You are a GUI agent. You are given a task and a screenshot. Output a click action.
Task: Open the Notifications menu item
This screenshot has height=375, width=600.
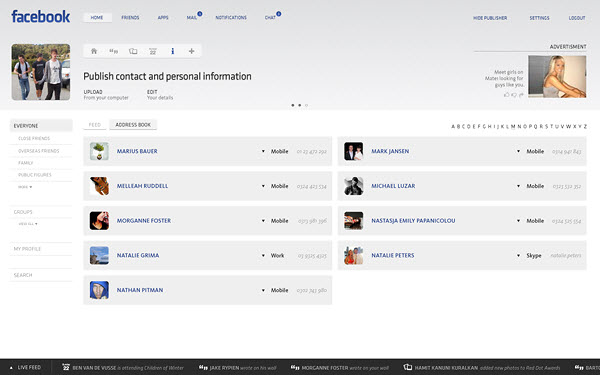(x=231, y=18)
